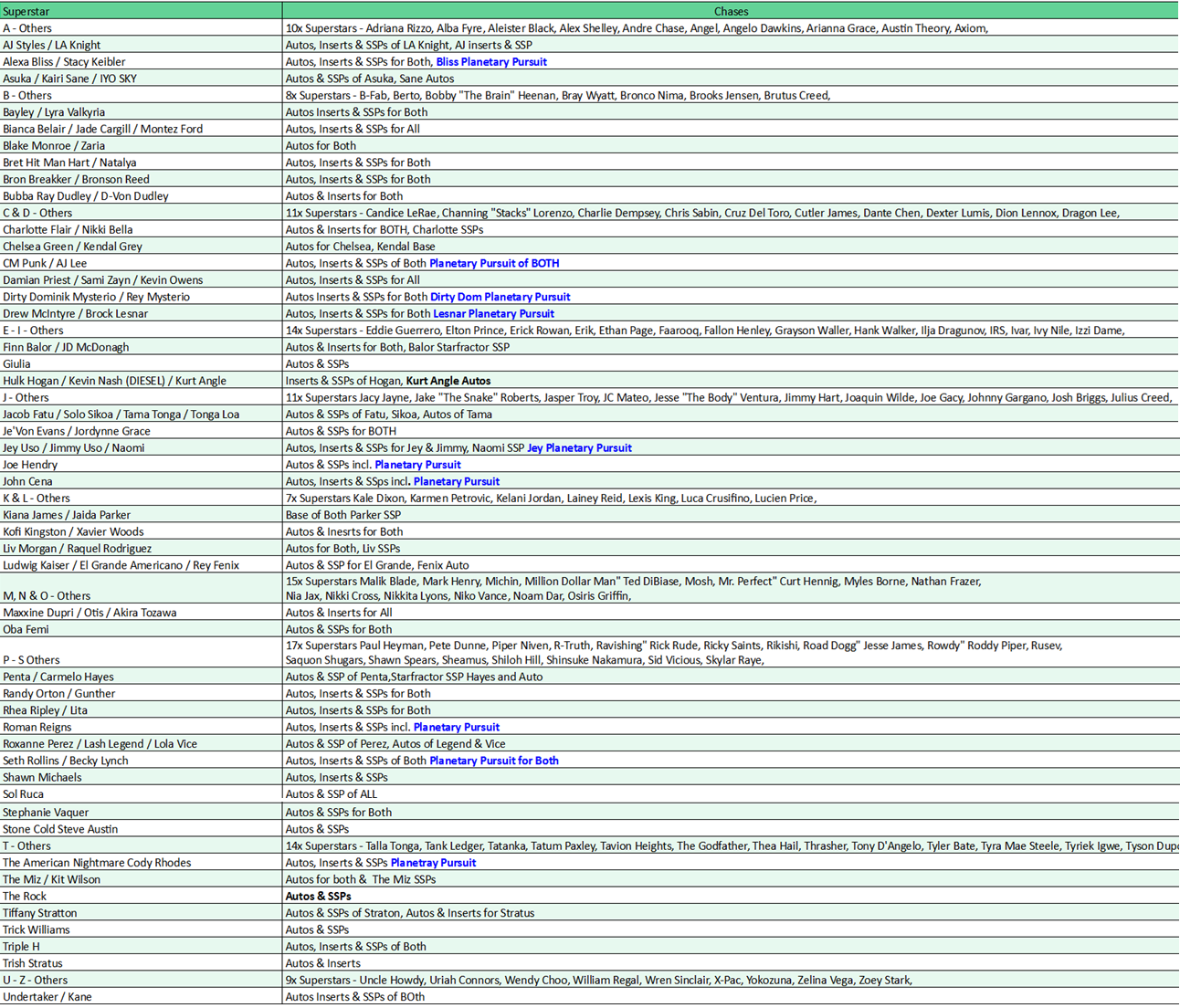The height and width of the screenshot is (1008, 1180).
Task: Click the bold "Kurt Angle Autos" text
Action: coord(448,381)
